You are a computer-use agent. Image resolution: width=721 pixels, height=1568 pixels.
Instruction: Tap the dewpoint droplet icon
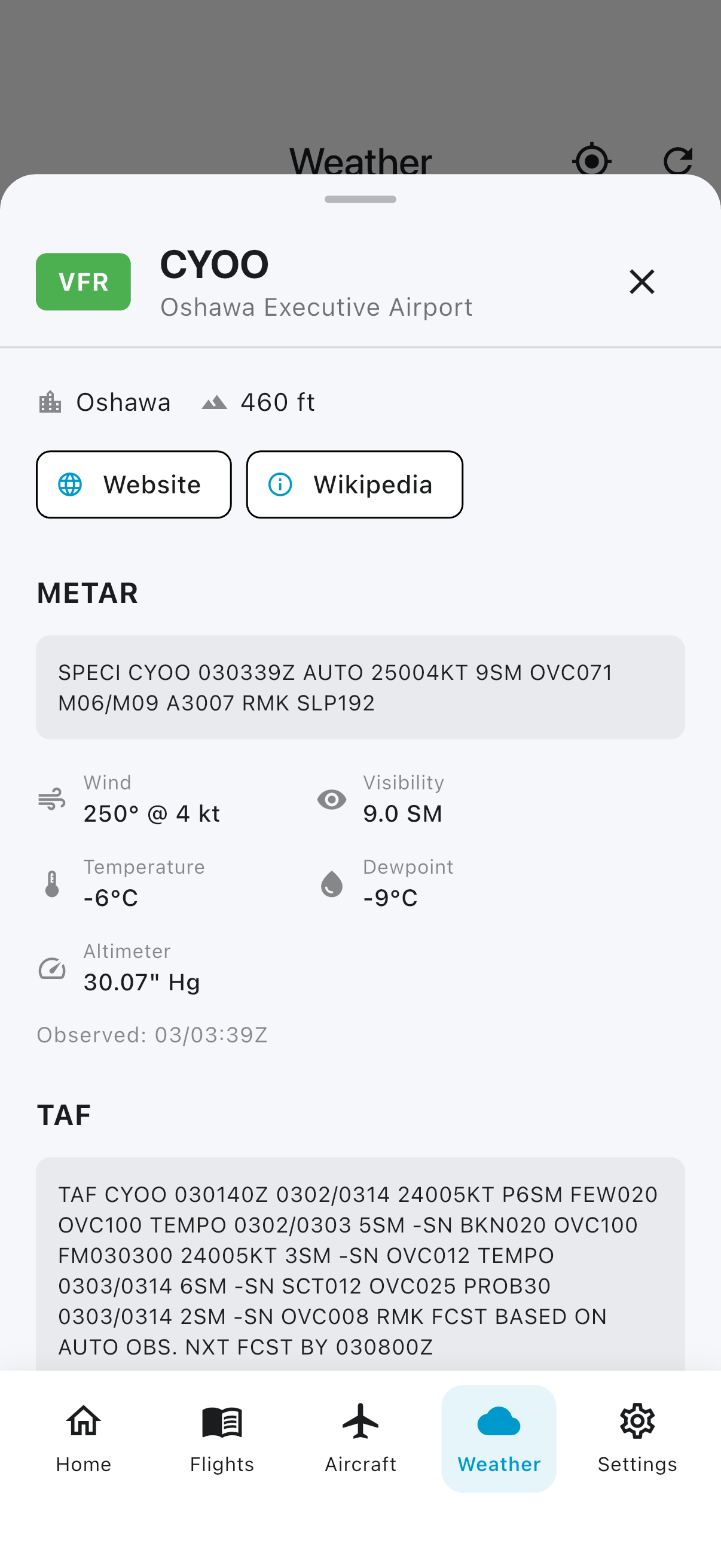tap(332, 883)
